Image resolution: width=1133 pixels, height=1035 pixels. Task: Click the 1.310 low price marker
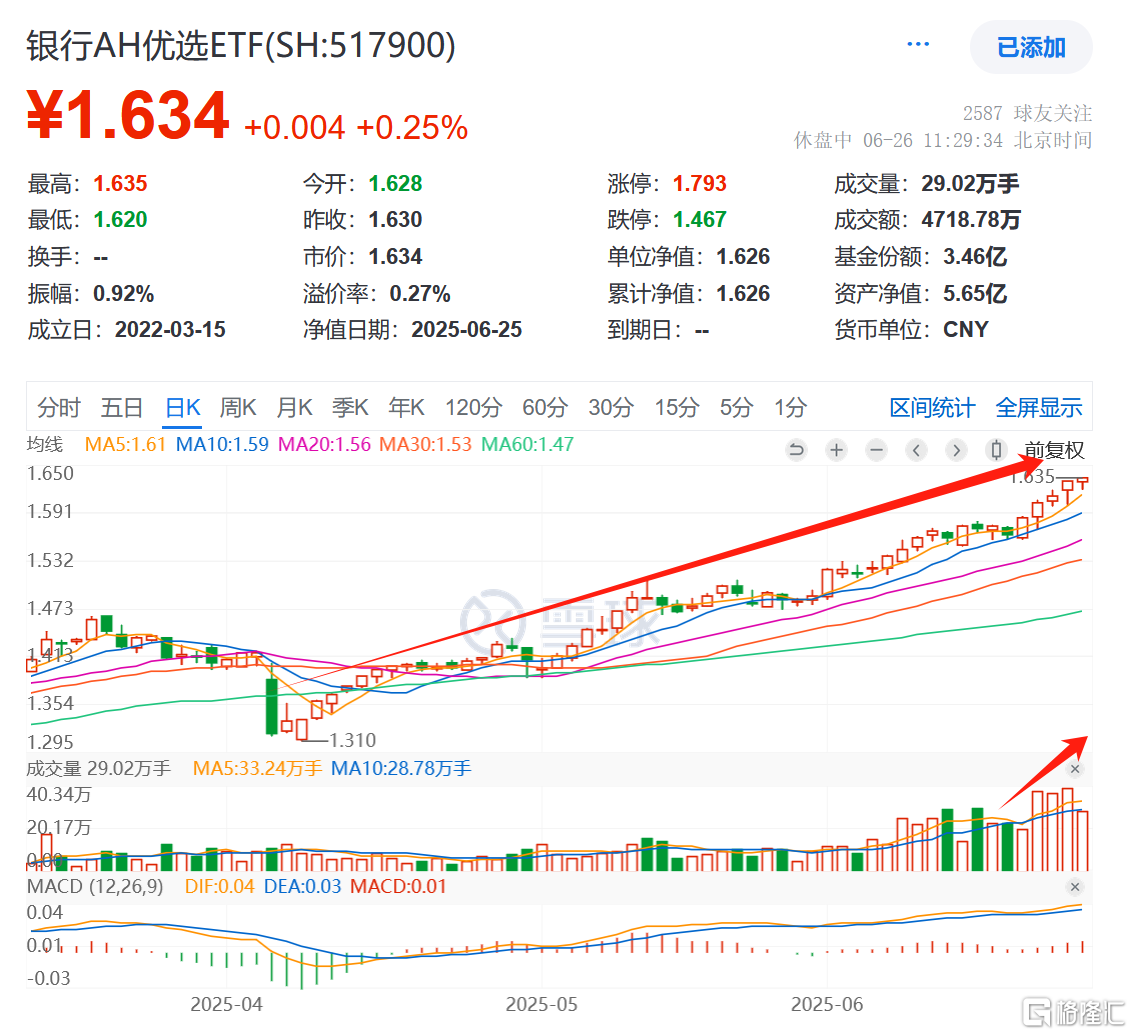pos(353,740)
